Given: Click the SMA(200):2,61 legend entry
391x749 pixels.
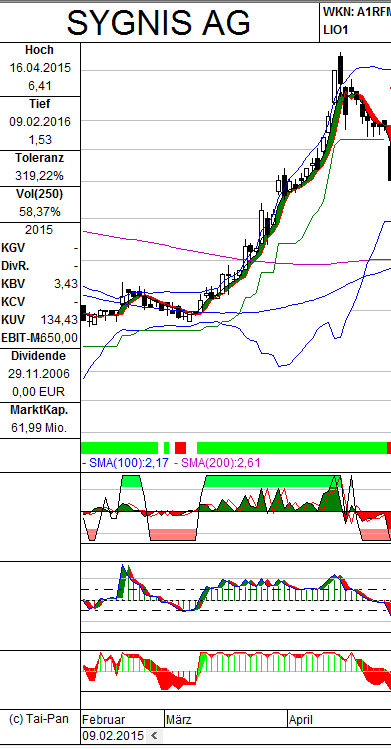Looking at the screenshot, I should pyautogui.click(x=217, y=462).
